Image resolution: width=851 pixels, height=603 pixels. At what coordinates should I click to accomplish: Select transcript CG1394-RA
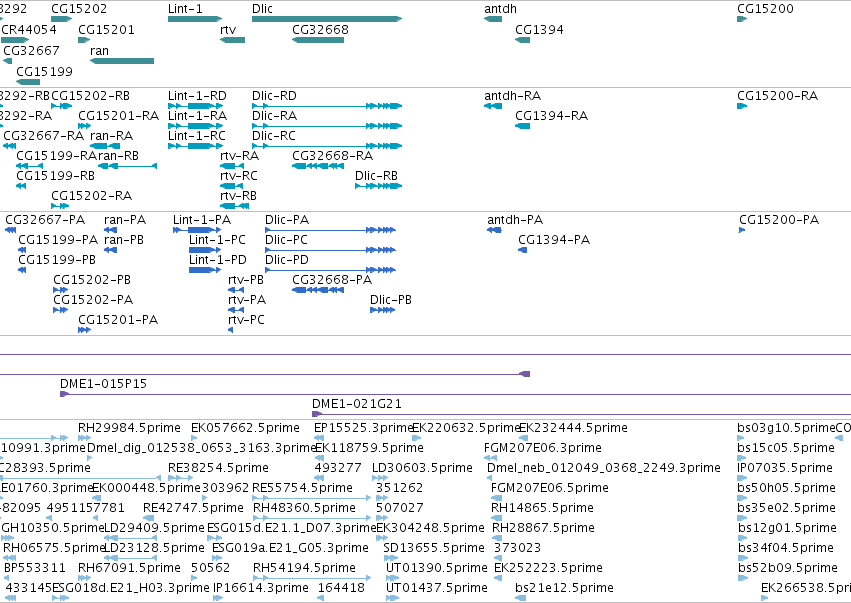[551, 116]
